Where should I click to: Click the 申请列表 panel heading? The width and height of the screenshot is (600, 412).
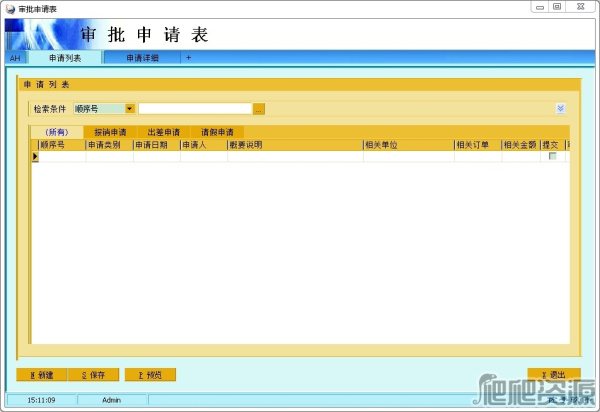point(46,85)
